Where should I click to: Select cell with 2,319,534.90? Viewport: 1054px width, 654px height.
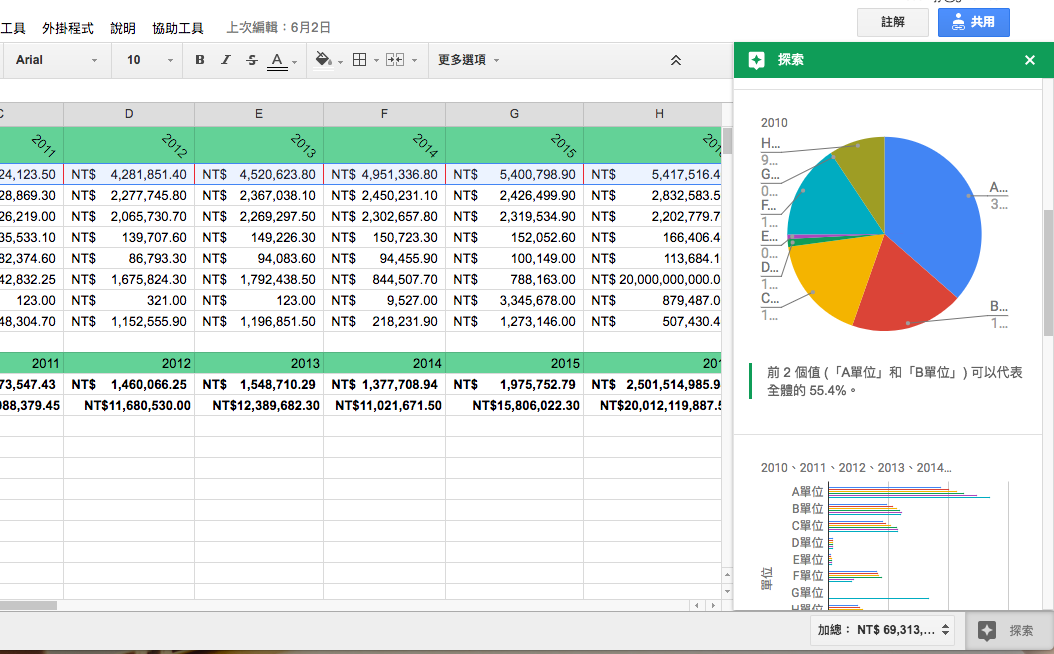coord(514,216)
